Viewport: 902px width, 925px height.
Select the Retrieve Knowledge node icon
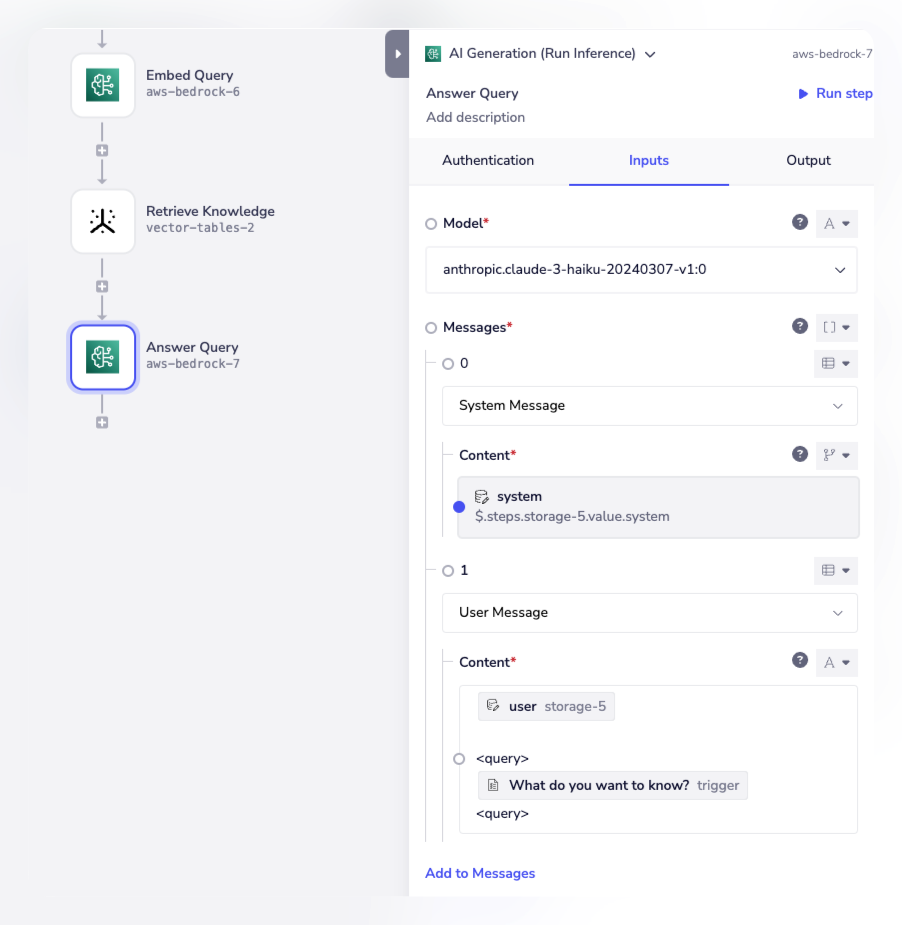pyautogui.click(x=102, y=221)
